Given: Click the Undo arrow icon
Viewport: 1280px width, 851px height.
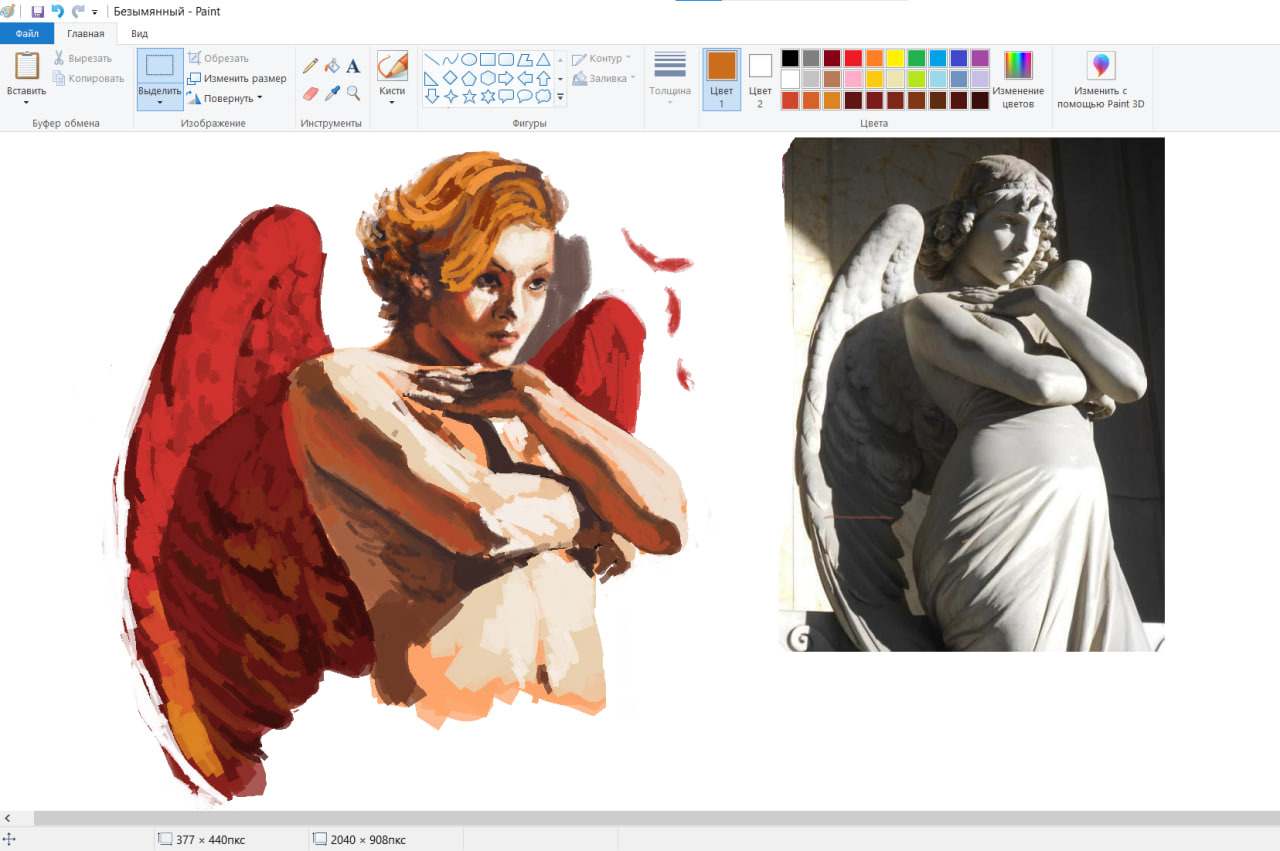Looking at the screenshot, I should pyautogui.click(x=57, y=11).
